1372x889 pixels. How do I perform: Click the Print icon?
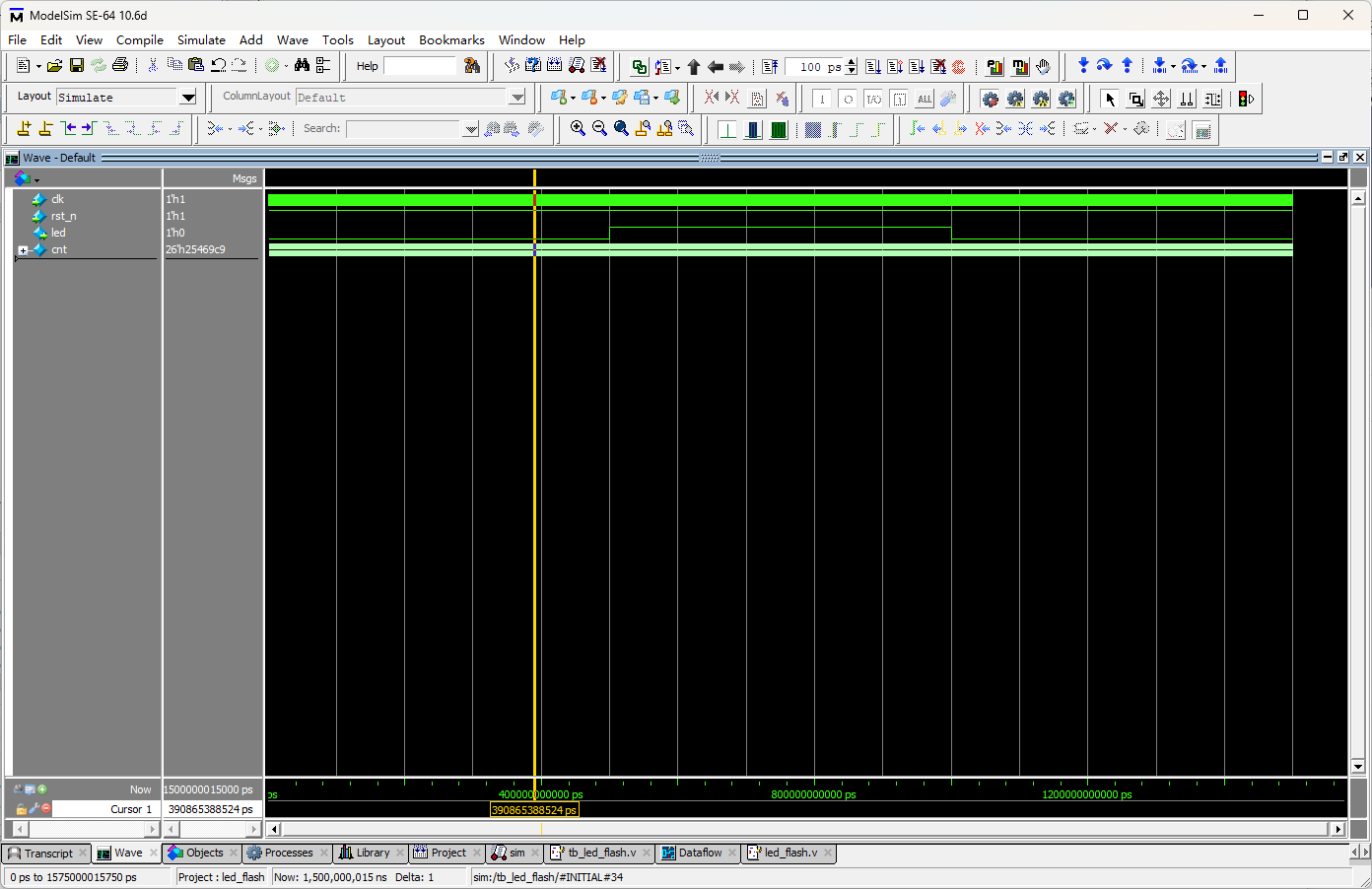pyautogui.click(x=120, y=65)
